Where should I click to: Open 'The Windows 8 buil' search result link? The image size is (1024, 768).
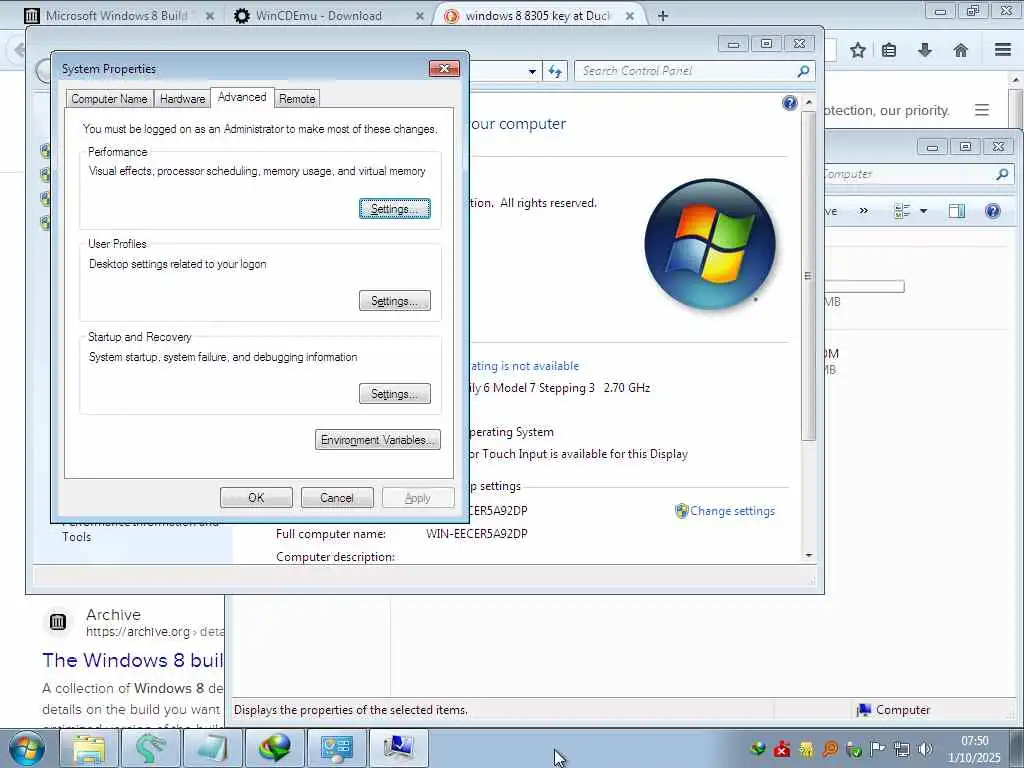click(133, 660)
